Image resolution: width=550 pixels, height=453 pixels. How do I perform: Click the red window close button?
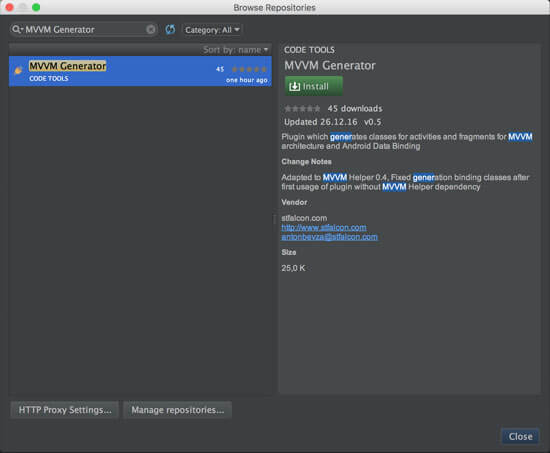click(x=9, y=7)
